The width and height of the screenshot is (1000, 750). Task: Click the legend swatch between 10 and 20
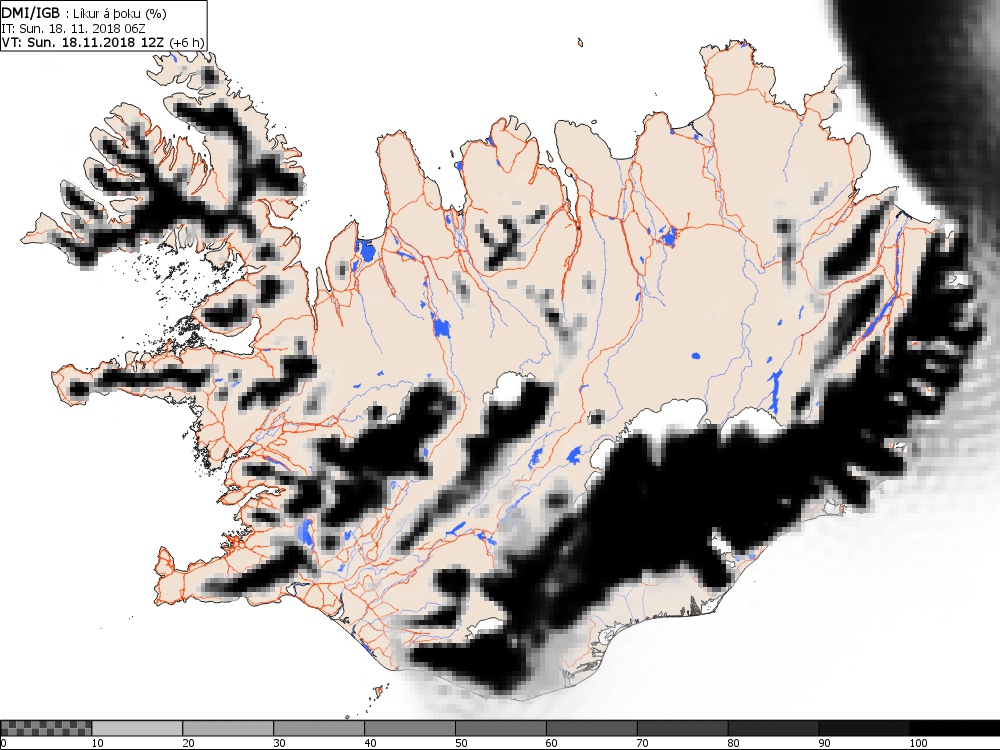(137, 728)
